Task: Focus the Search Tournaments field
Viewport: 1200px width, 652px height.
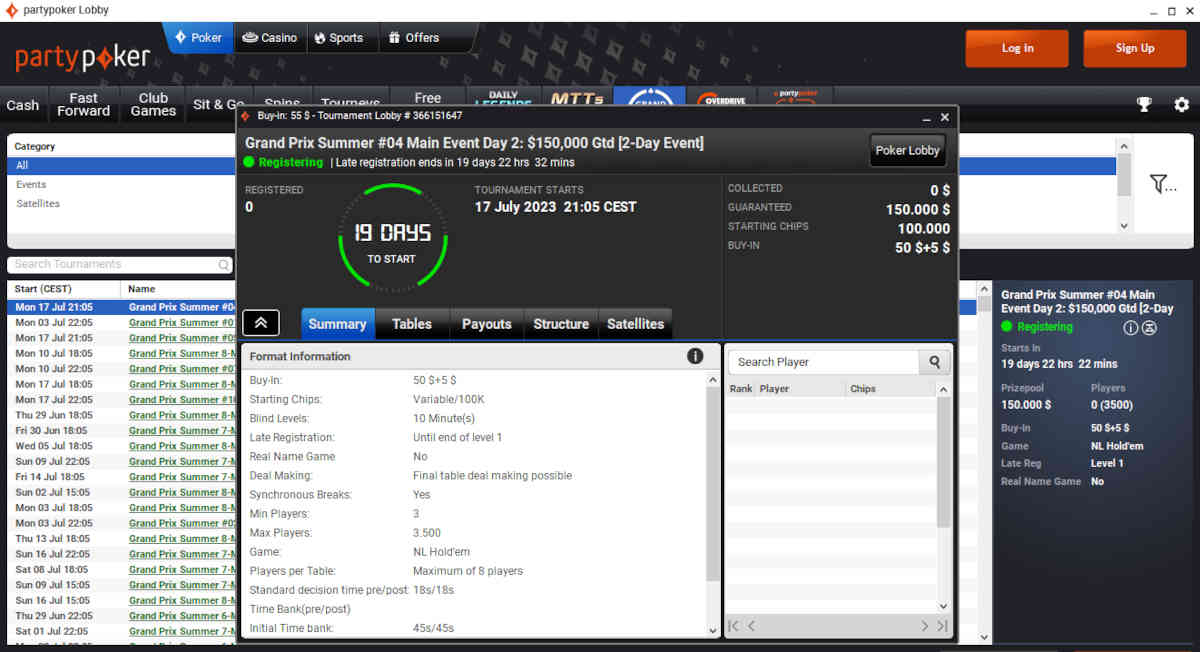Action: (x=112, y=265)
